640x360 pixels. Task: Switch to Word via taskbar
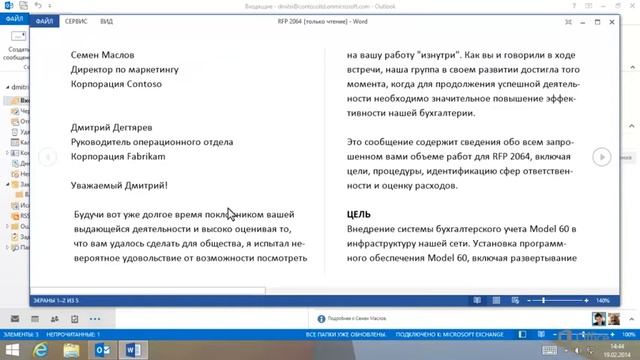tap(133, 350)
